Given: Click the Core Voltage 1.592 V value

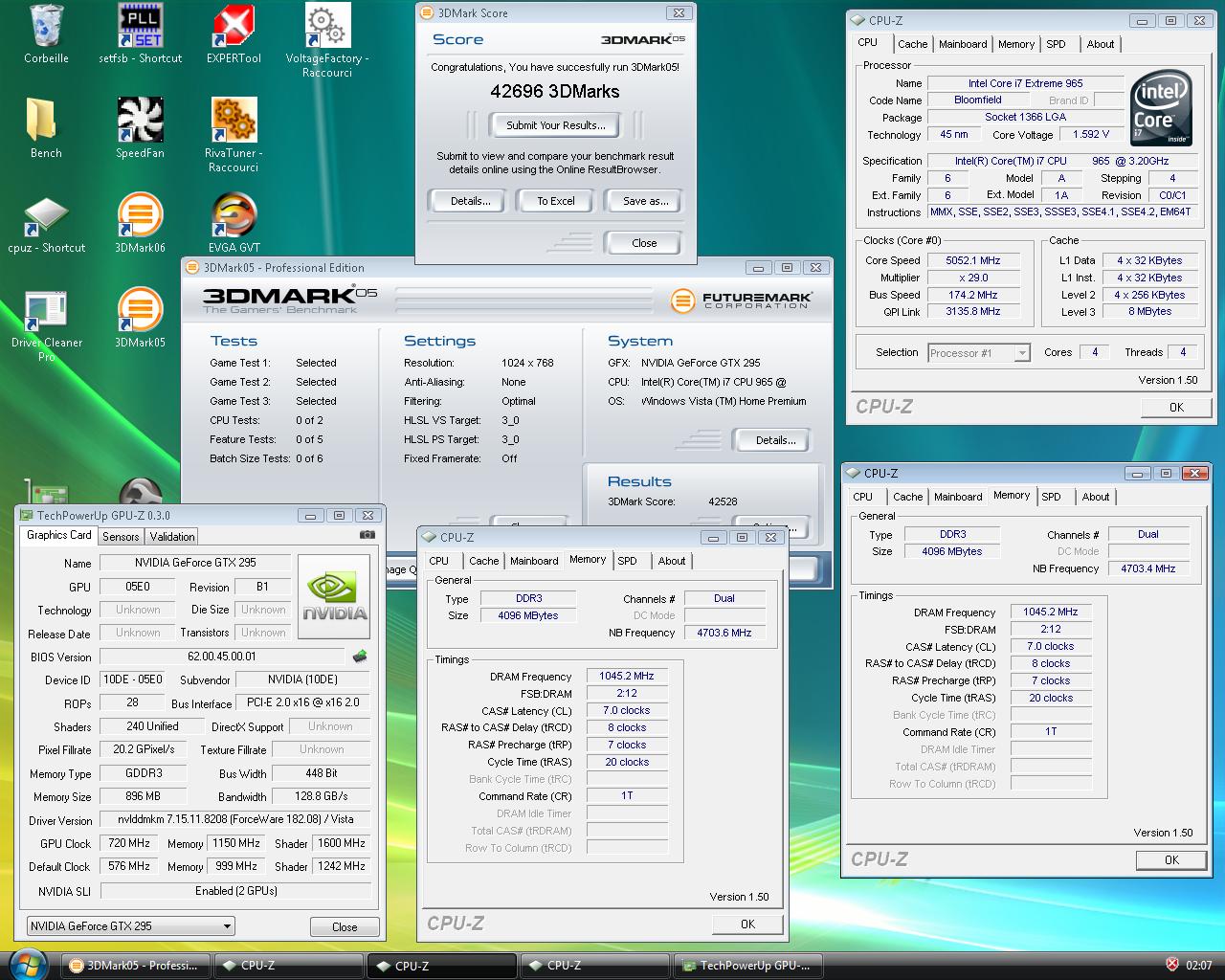Looking at the screenshot, I should [1091, 134].
